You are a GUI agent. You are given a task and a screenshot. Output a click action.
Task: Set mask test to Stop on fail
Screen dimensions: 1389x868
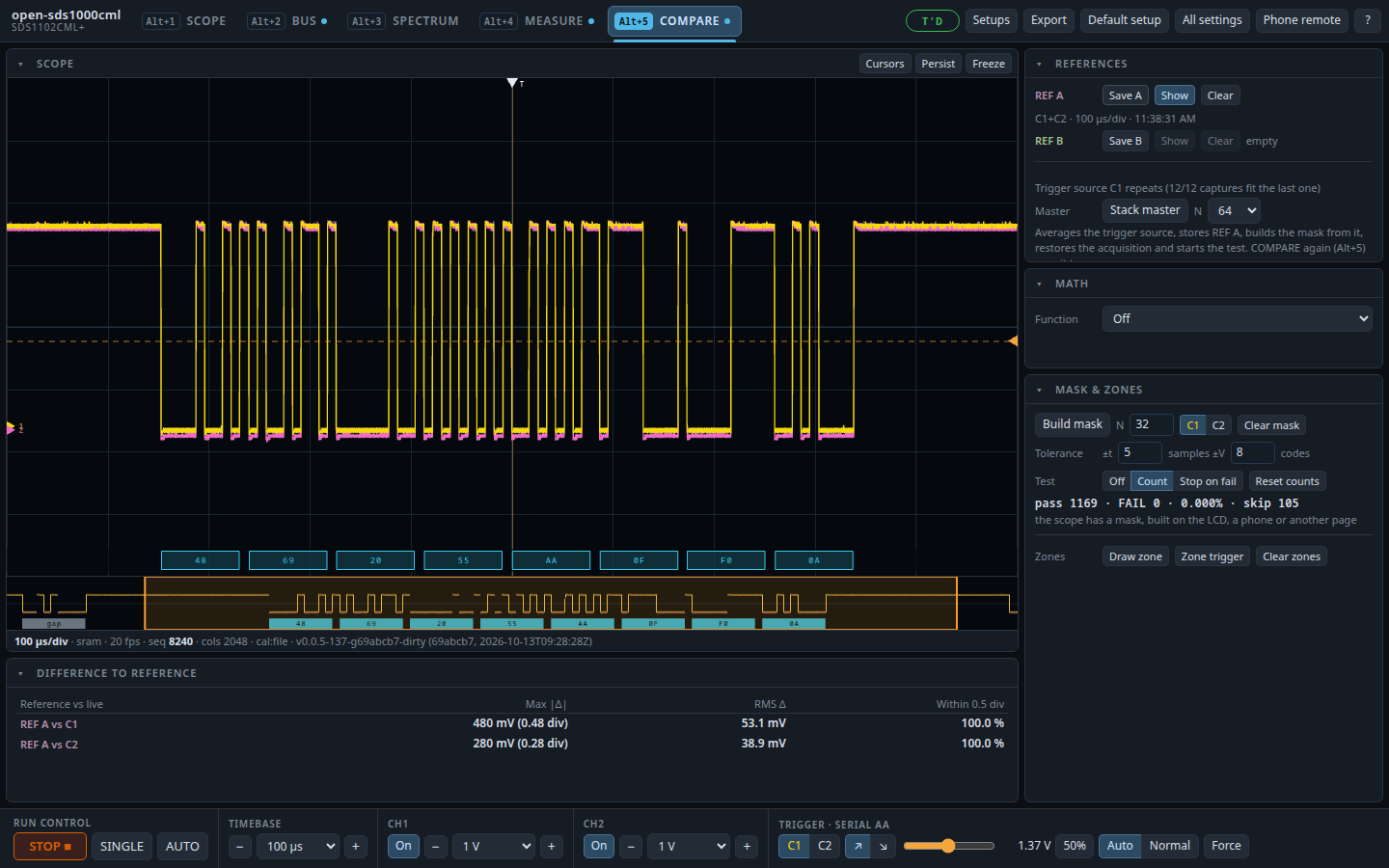1208,481
